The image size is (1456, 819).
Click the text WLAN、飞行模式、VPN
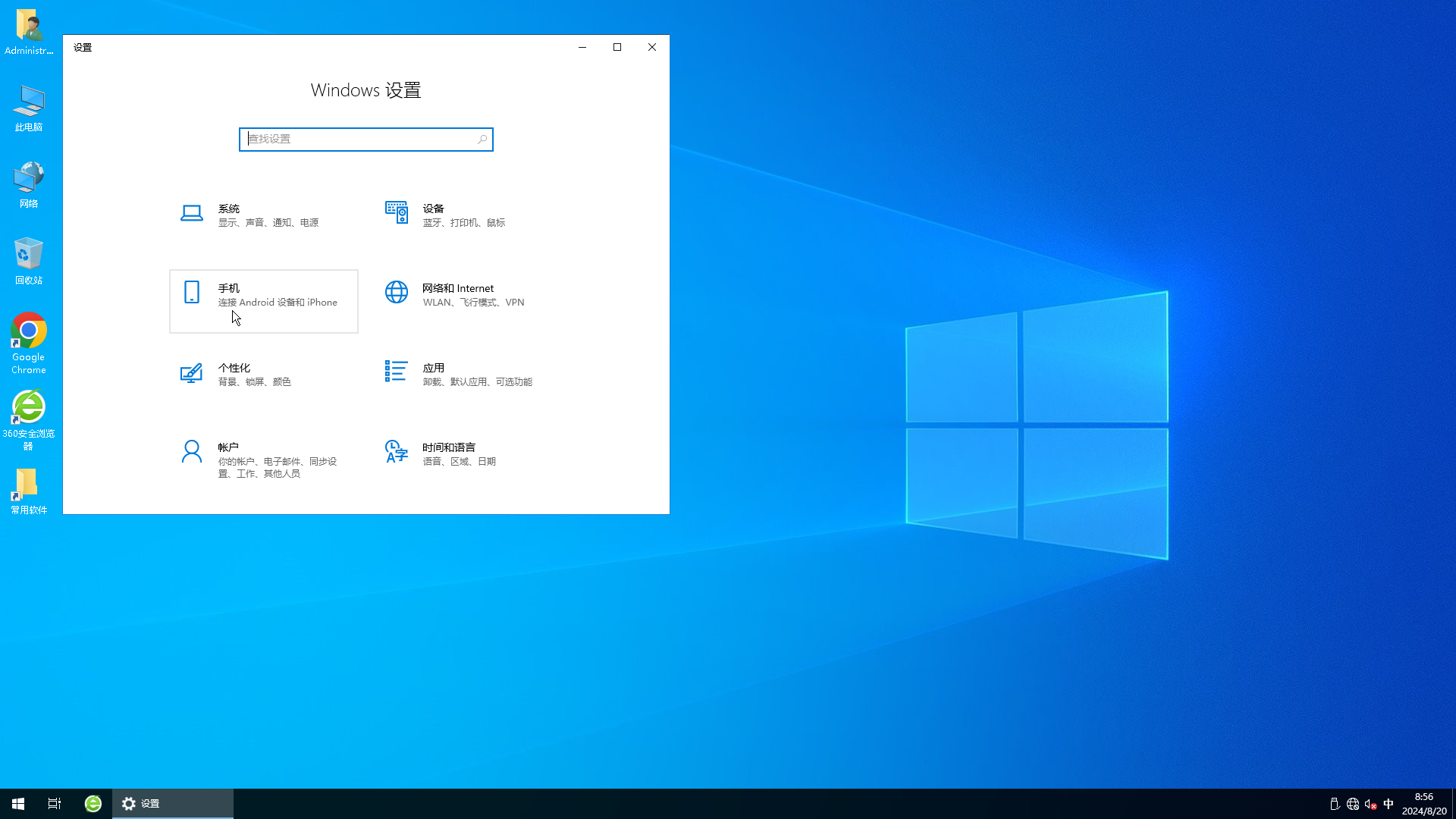[474, 303]
